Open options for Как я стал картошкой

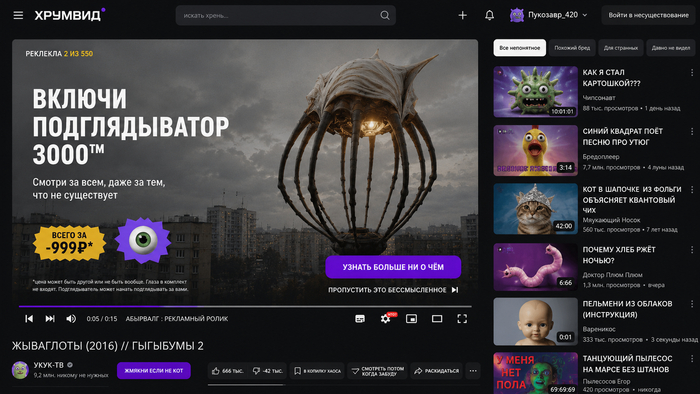(x=692, y=72)
